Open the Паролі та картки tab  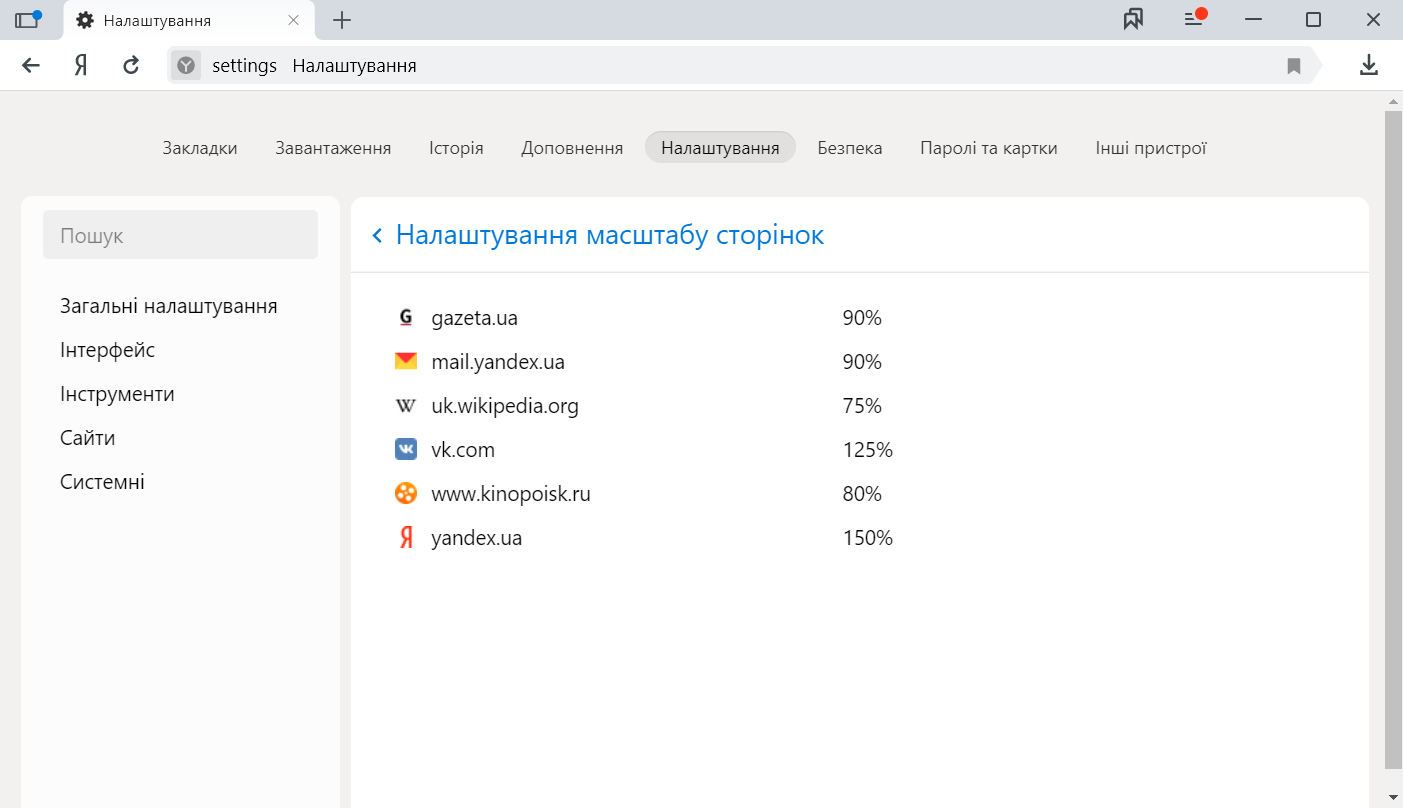tap(989, 148)
